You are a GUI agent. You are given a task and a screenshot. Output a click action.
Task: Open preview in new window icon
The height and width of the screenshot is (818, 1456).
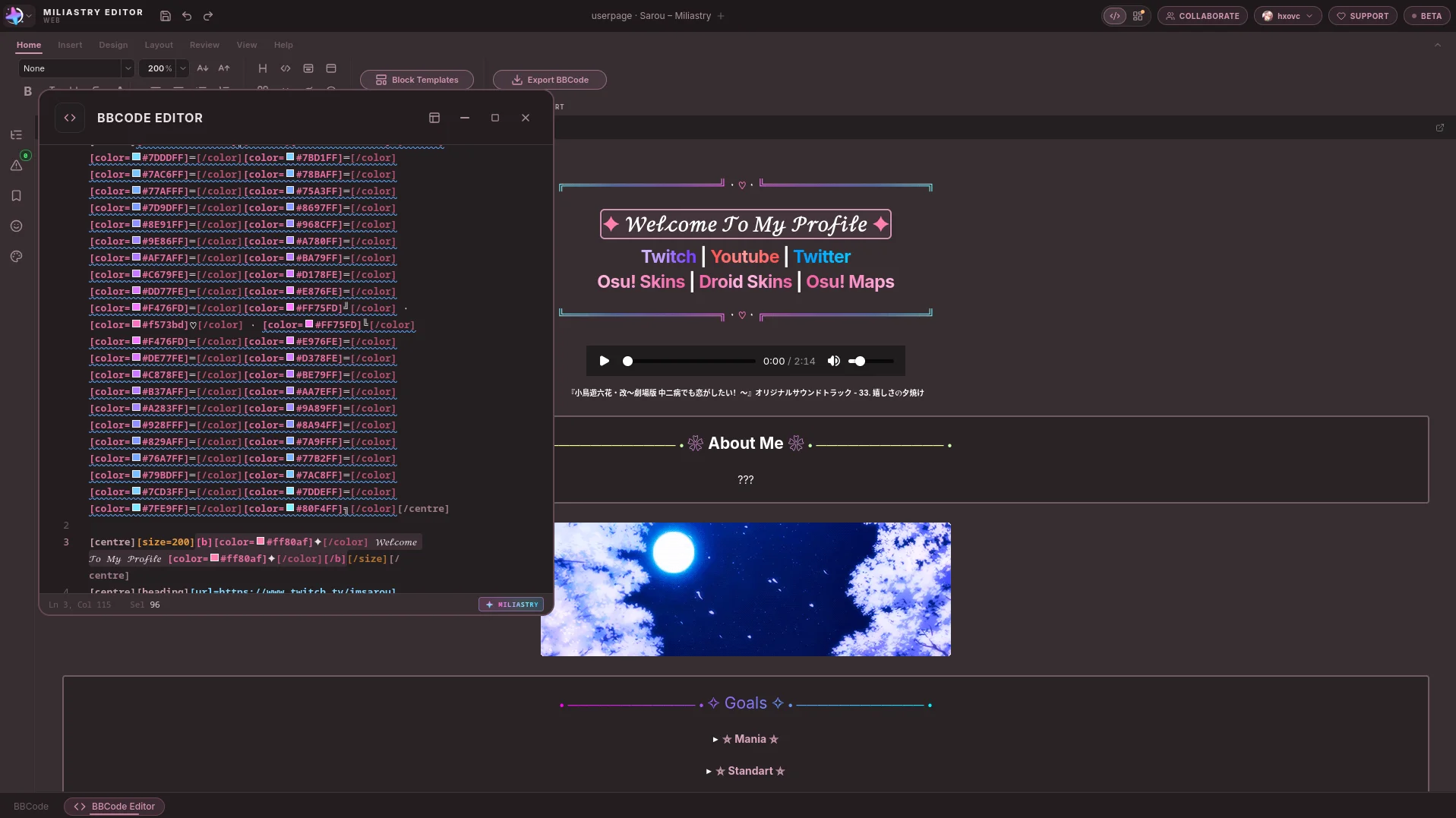coord(1439,128)
